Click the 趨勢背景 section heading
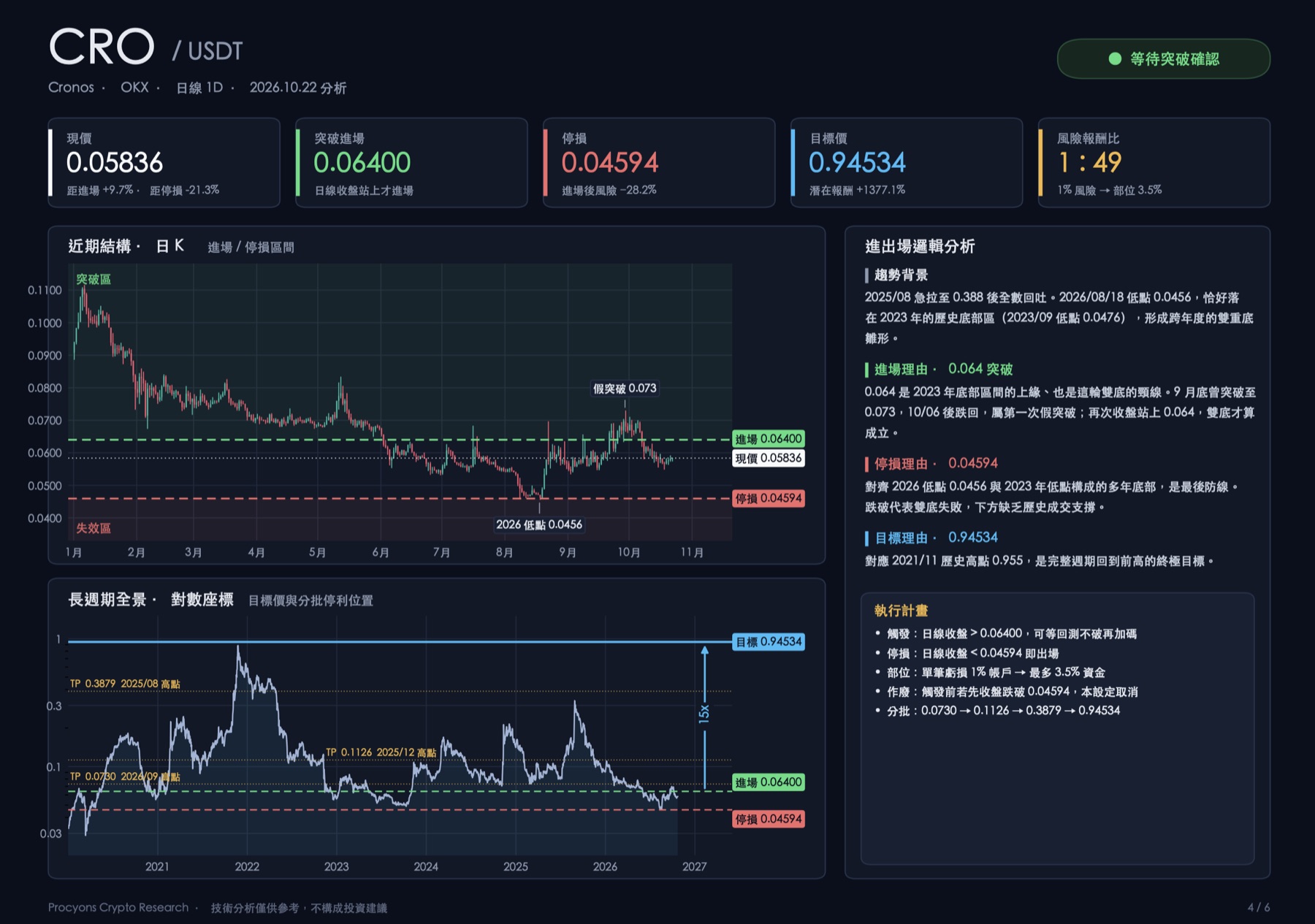The width and height of the screenshot is (1315, 924). tap(901, 275)
